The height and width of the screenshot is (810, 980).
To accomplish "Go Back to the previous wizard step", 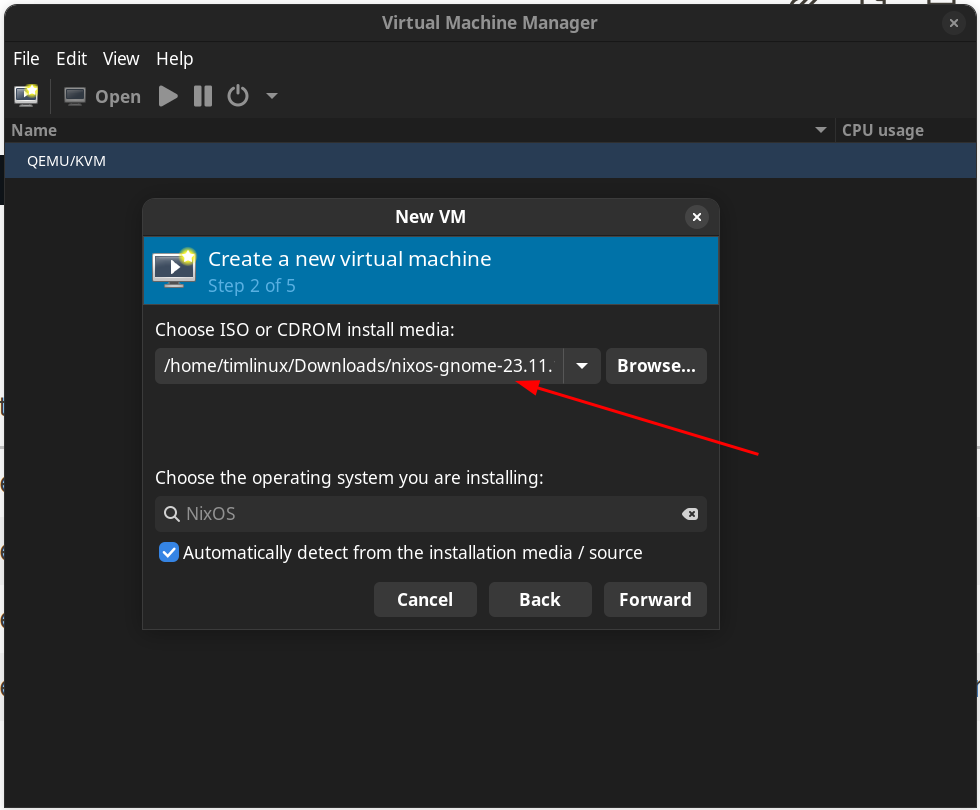I will pyautogui.click(x=540, y=600).
